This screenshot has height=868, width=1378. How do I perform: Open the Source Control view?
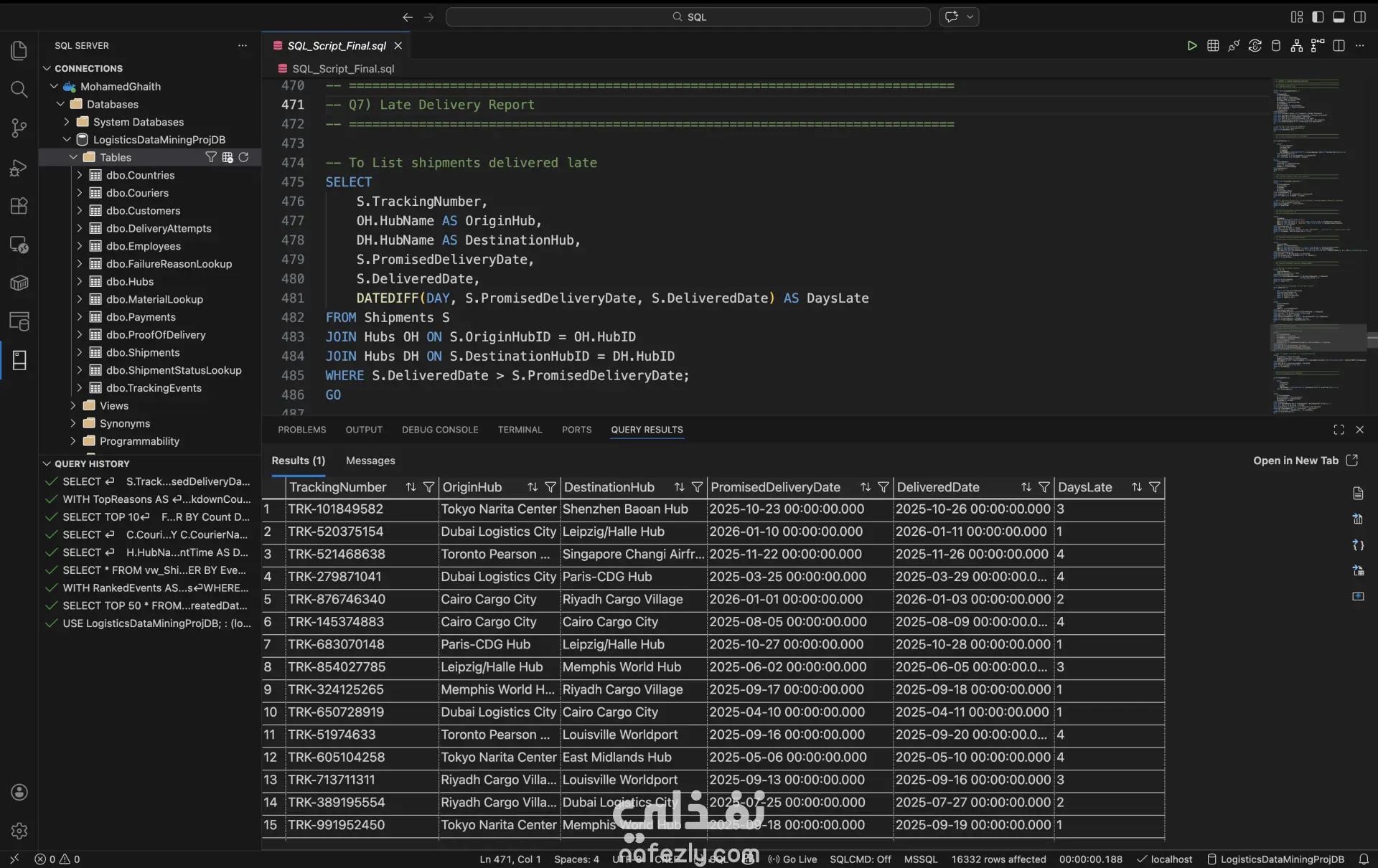19,128
